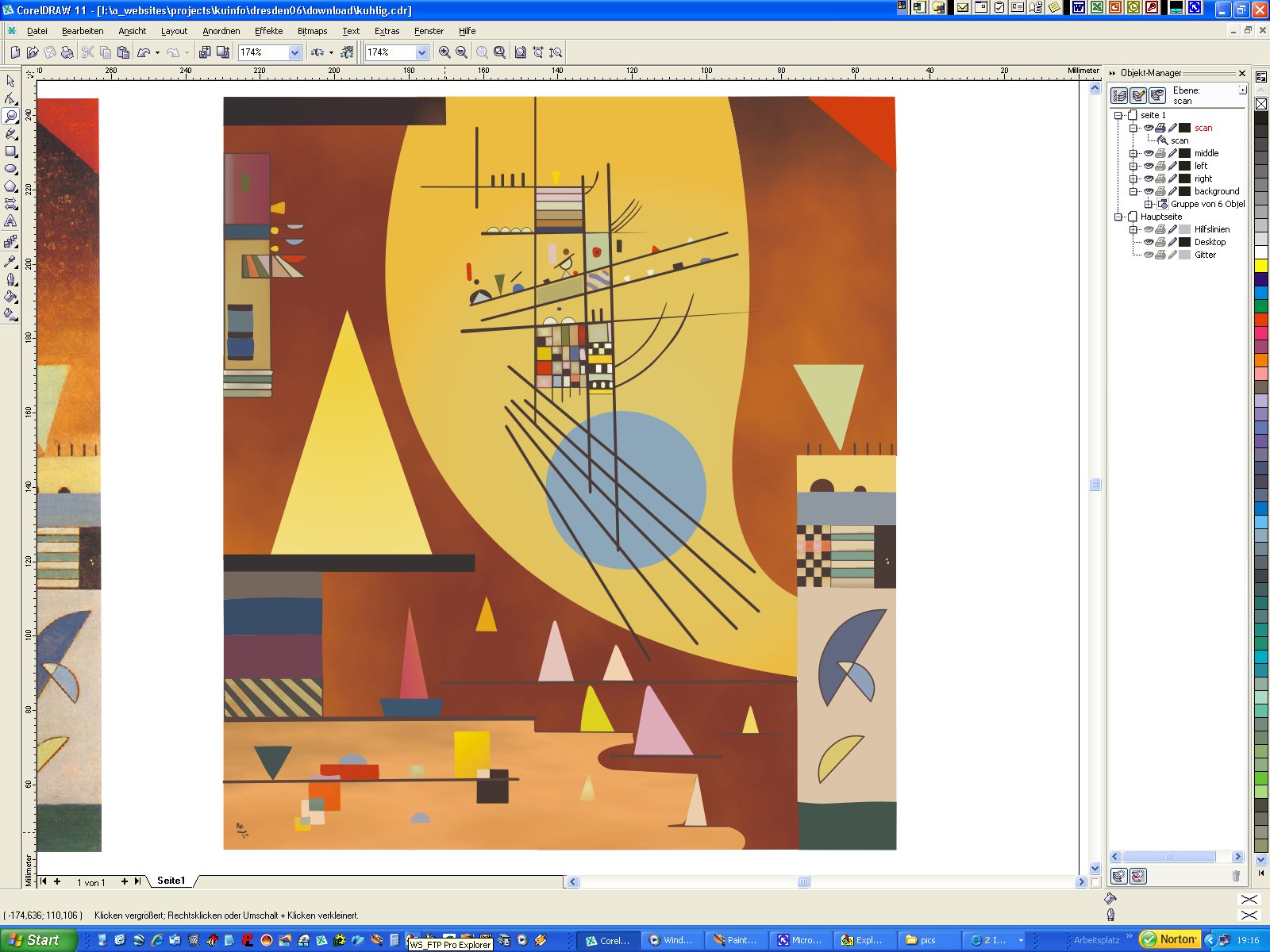This screenshot has width=1270, height=952.
Task: Select the Interactive Blend tool
Action: click(x=10, y=241)
